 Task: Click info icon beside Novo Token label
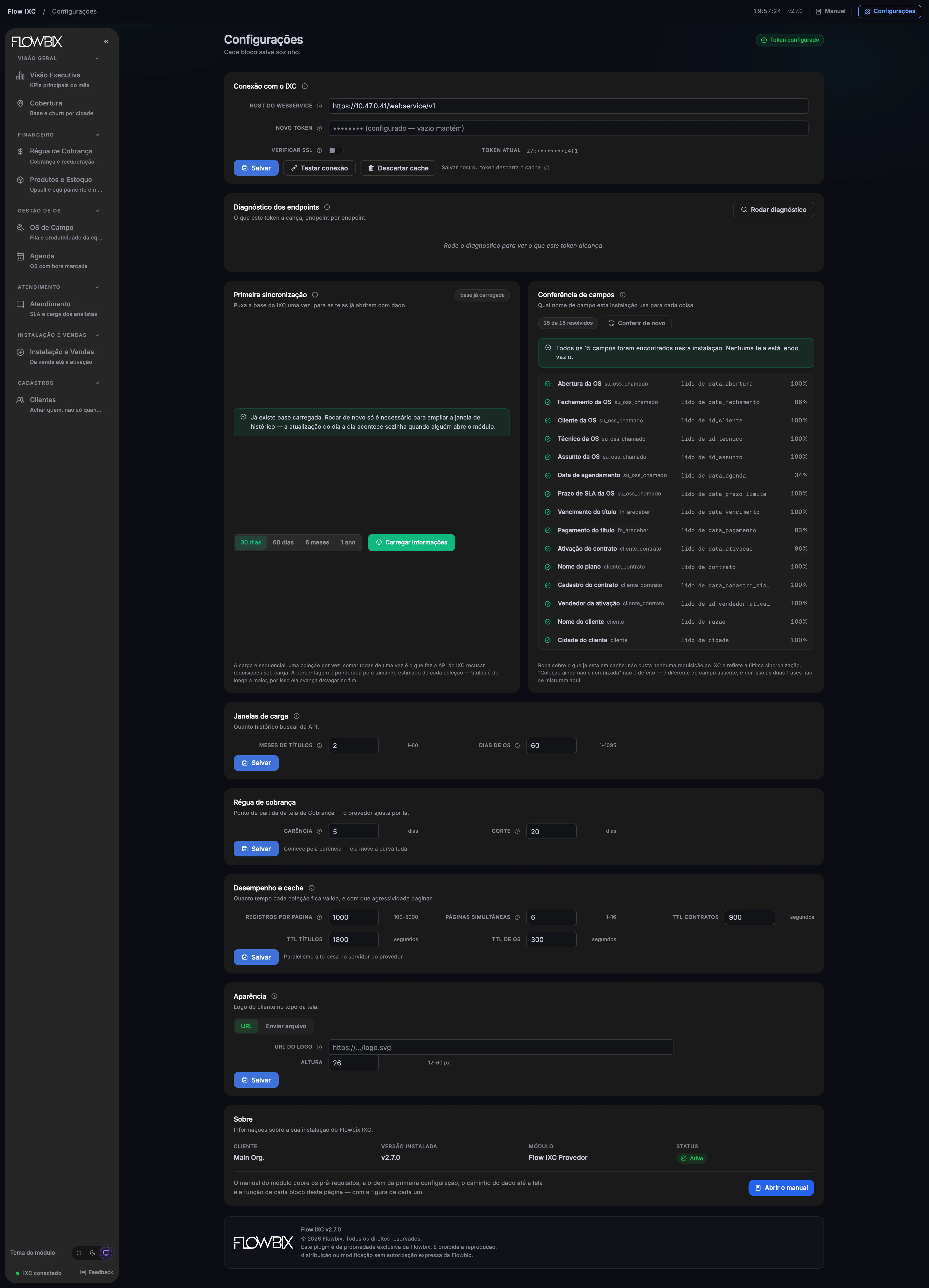click(319, 128)
